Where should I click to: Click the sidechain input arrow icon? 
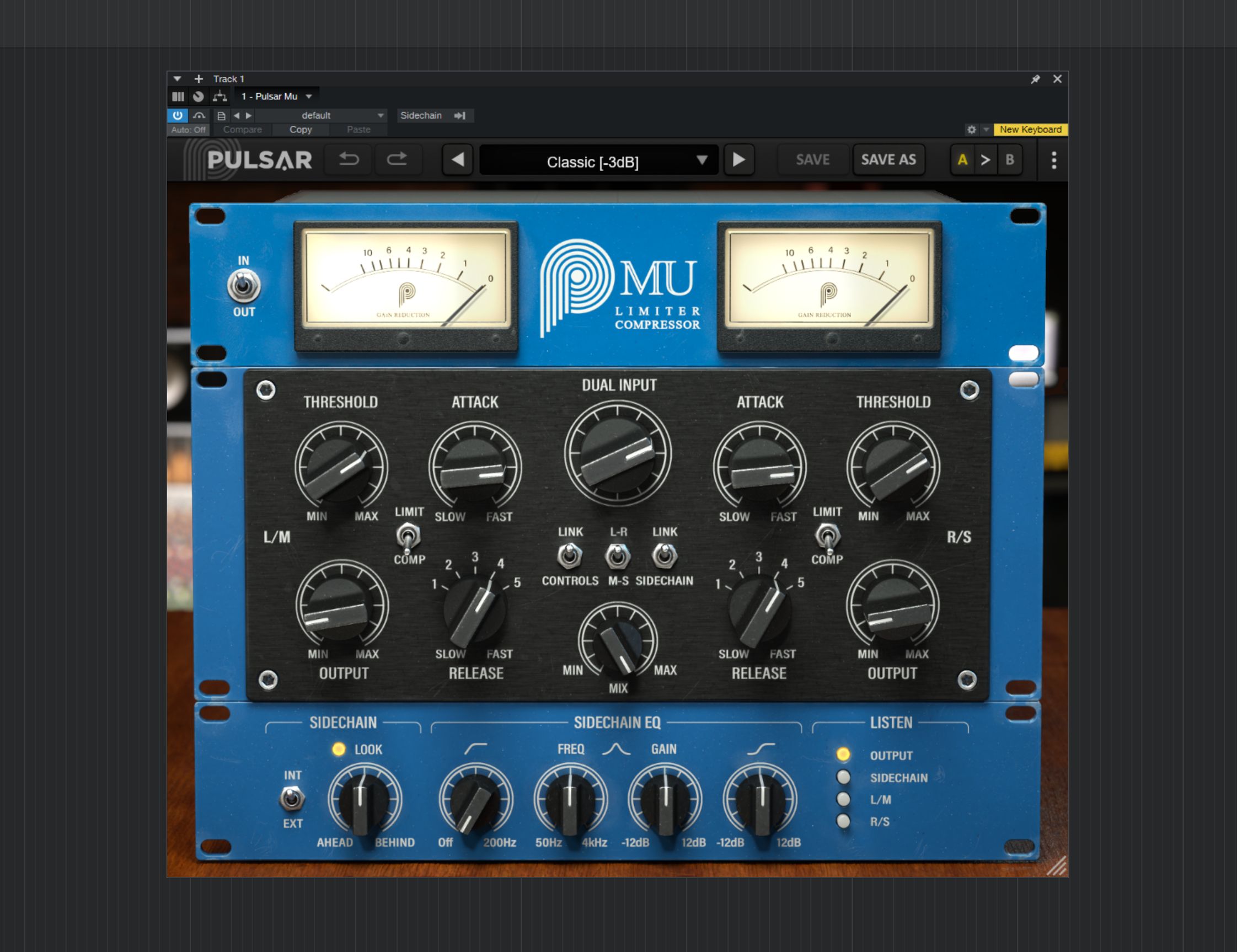[x=459, y=115]
